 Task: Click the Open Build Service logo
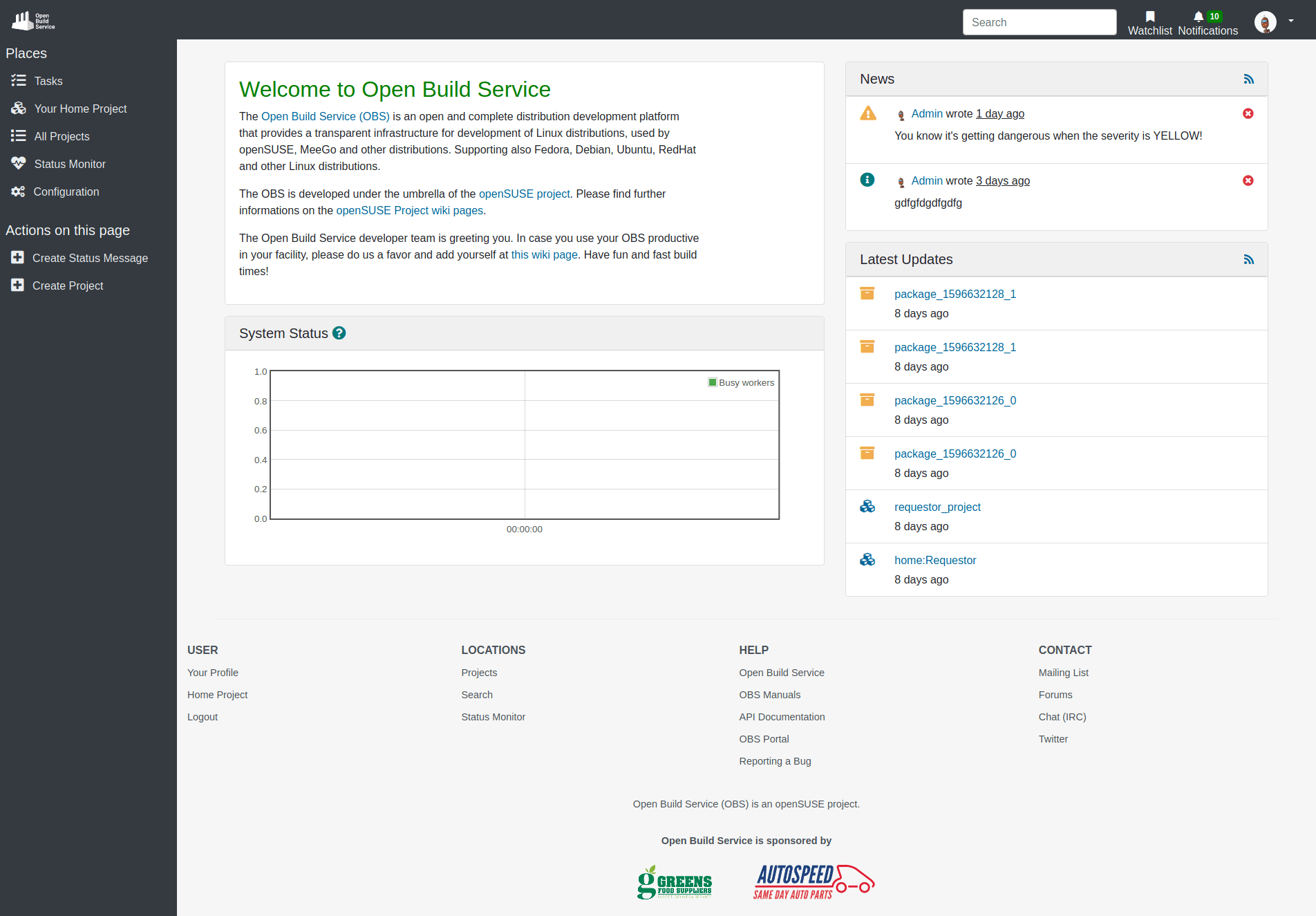[32, 20]
